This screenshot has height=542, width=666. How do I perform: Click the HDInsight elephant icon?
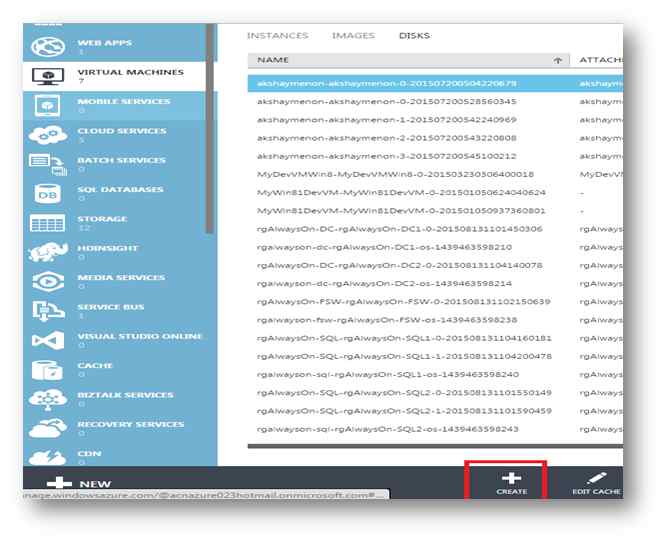(x=48, y=252)
